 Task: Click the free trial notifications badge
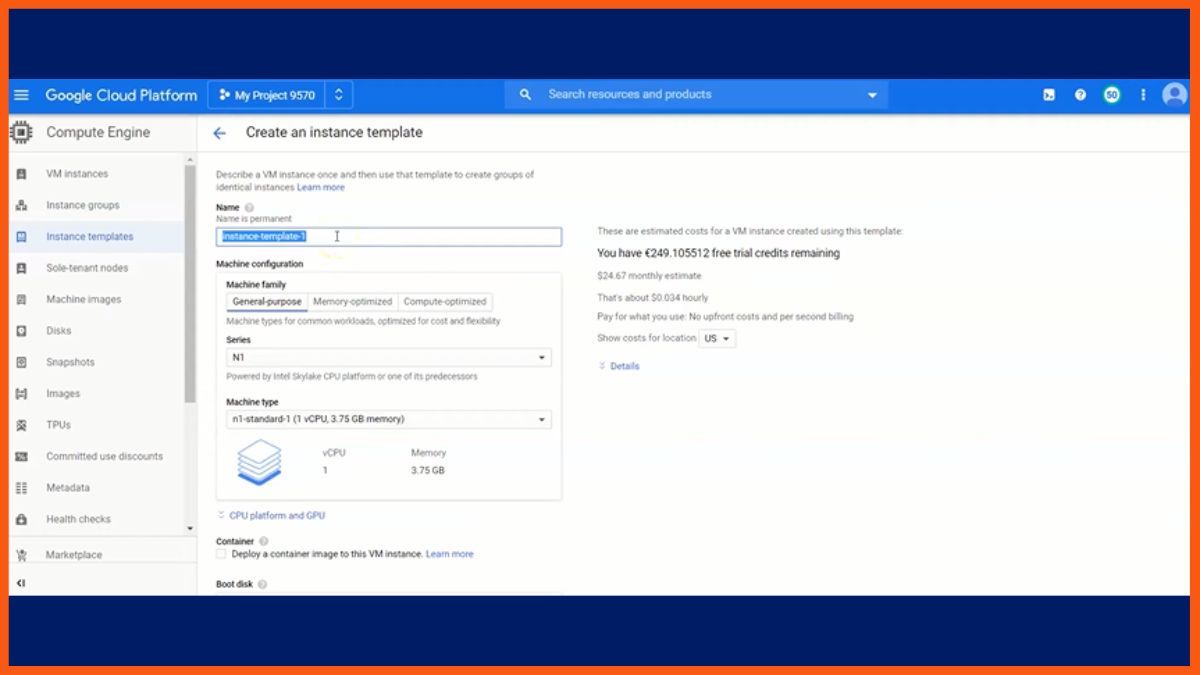pos(1111,95)
